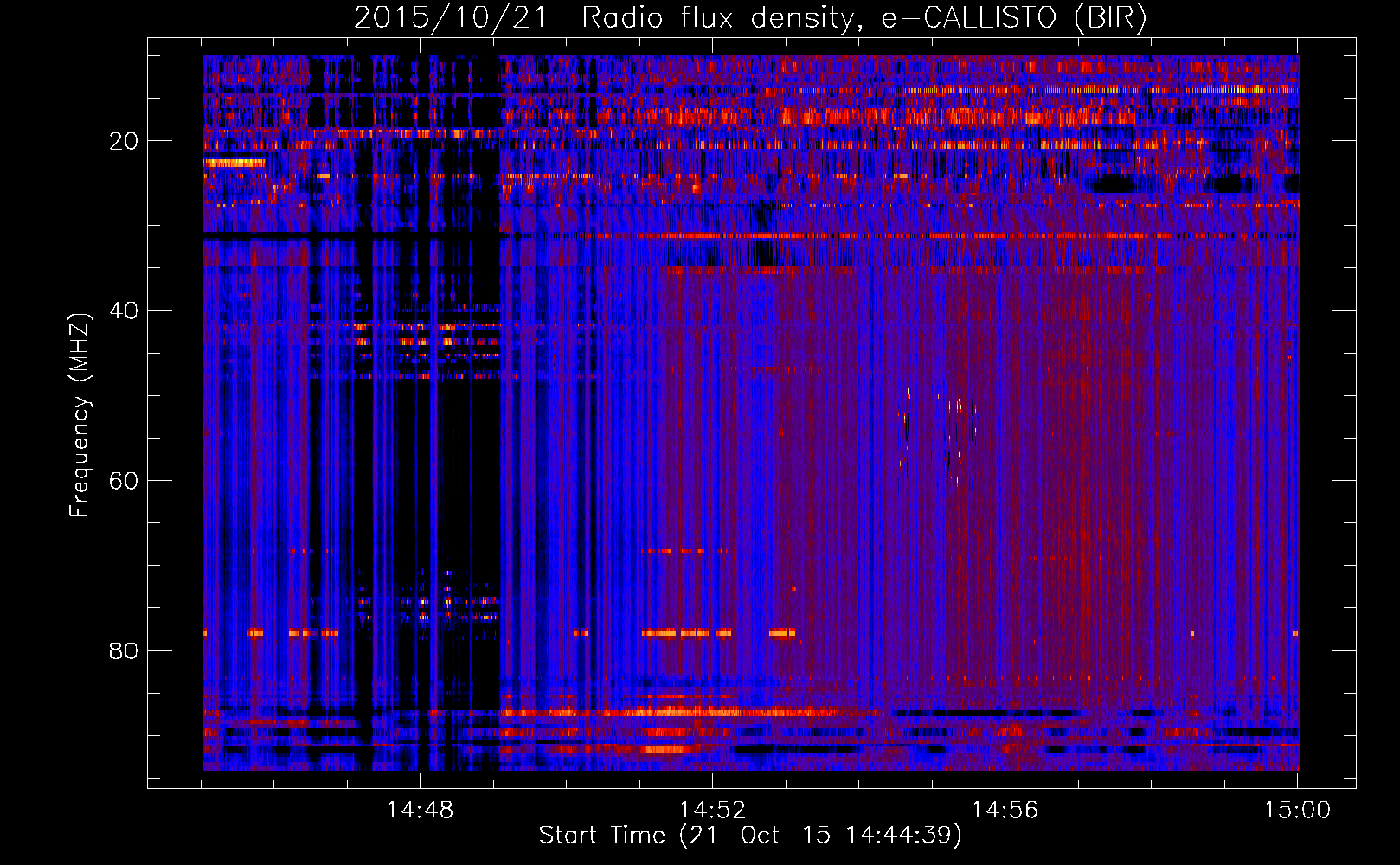Click the time tick label '14:48'
This screenshot has height=865, width=1400.
pyautogui.click(x=420, y=811)
